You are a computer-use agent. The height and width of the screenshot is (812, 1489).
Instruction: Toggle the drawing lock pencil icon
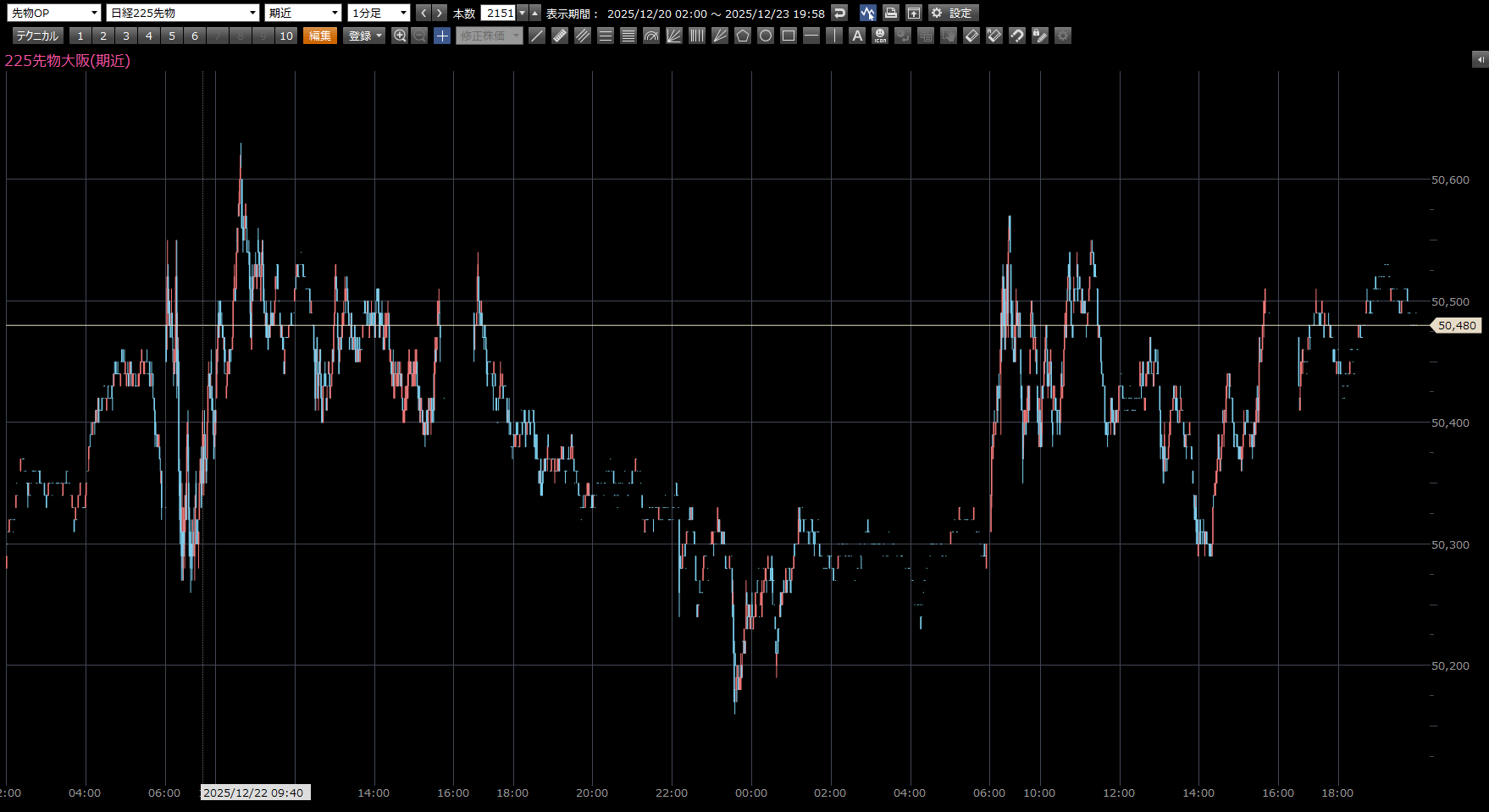[1040, 36]
